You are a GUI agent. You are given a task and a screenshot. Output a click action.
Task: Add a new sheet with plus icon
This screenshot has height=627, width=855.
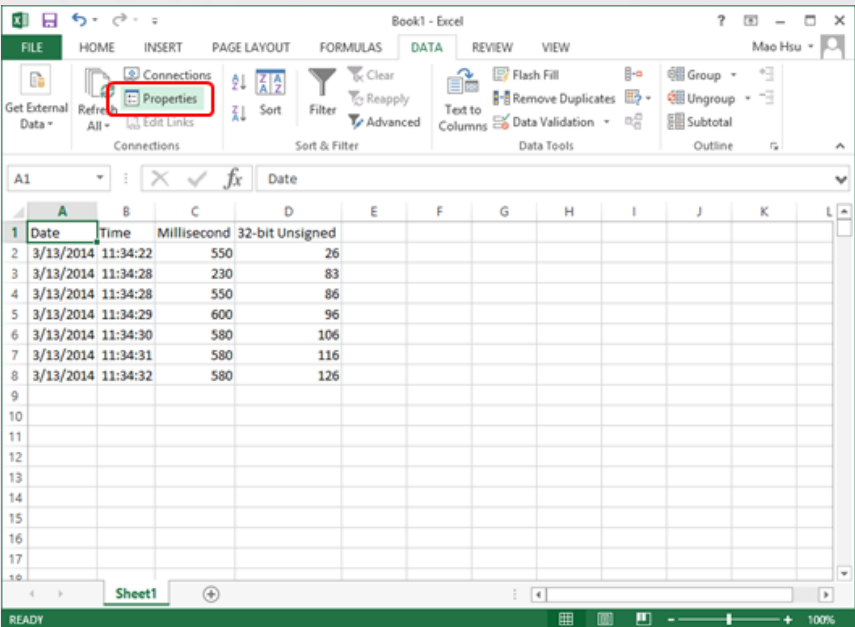click(211, 594)
